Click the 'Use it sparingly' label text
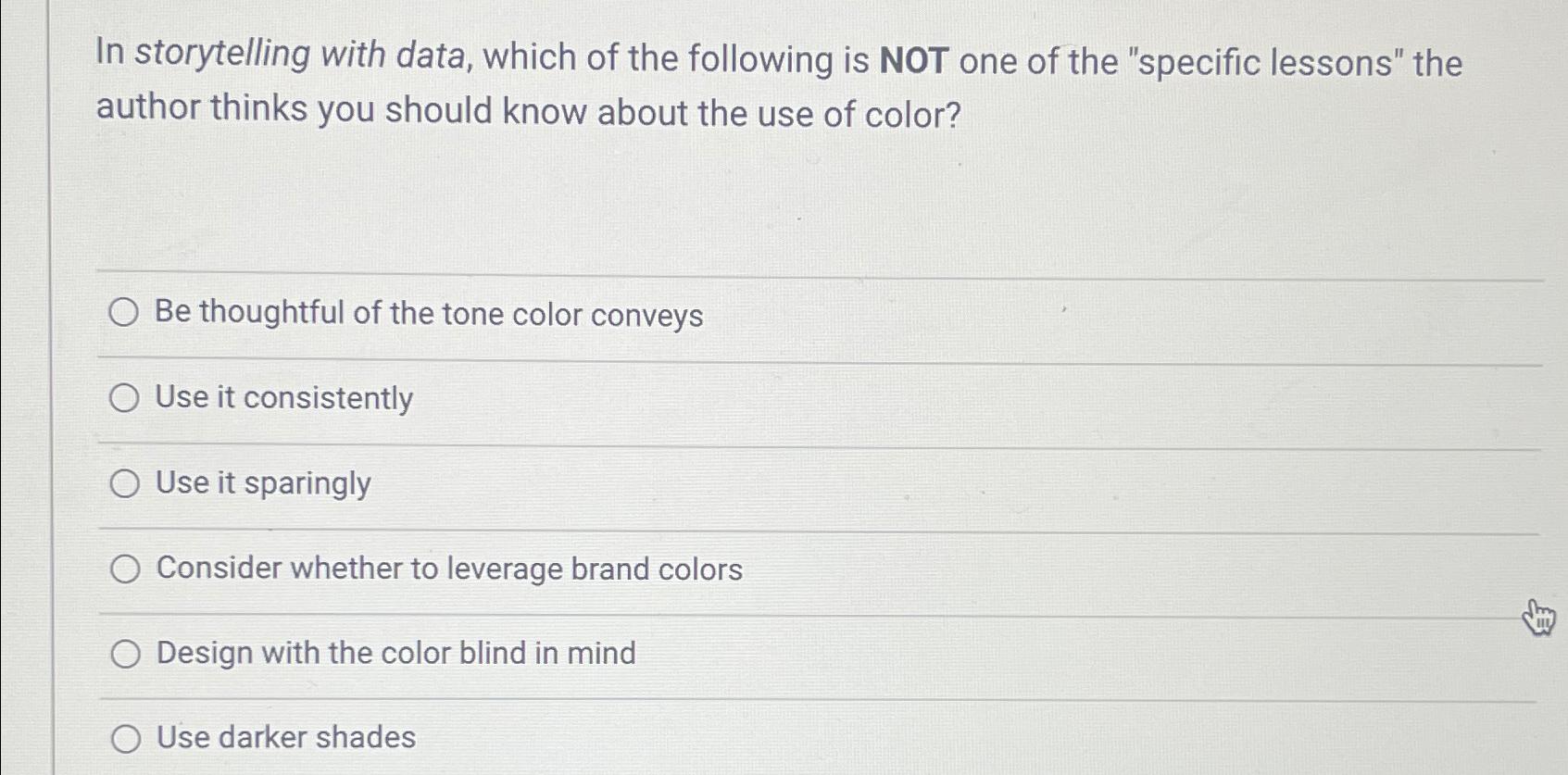 262,483
